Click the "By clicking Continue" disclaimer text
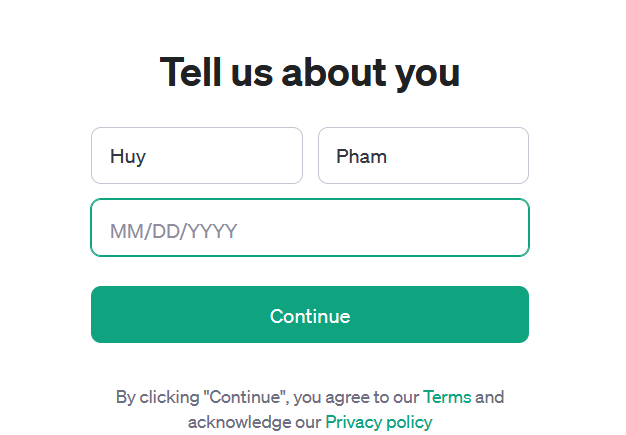Viewport: 626px width, 435px height. pyautogui.click(x=200, y=397)
